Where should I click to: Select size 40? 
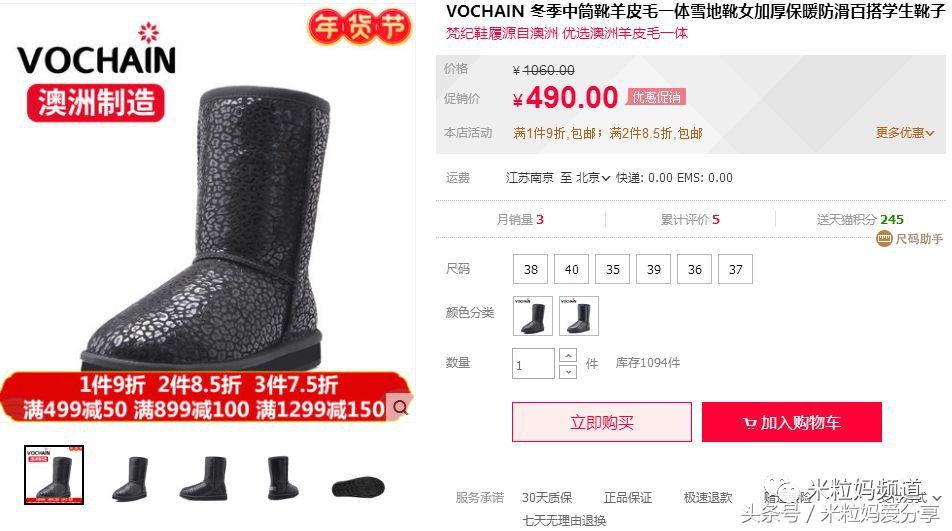pyautogui.click(x=571, y=269)
